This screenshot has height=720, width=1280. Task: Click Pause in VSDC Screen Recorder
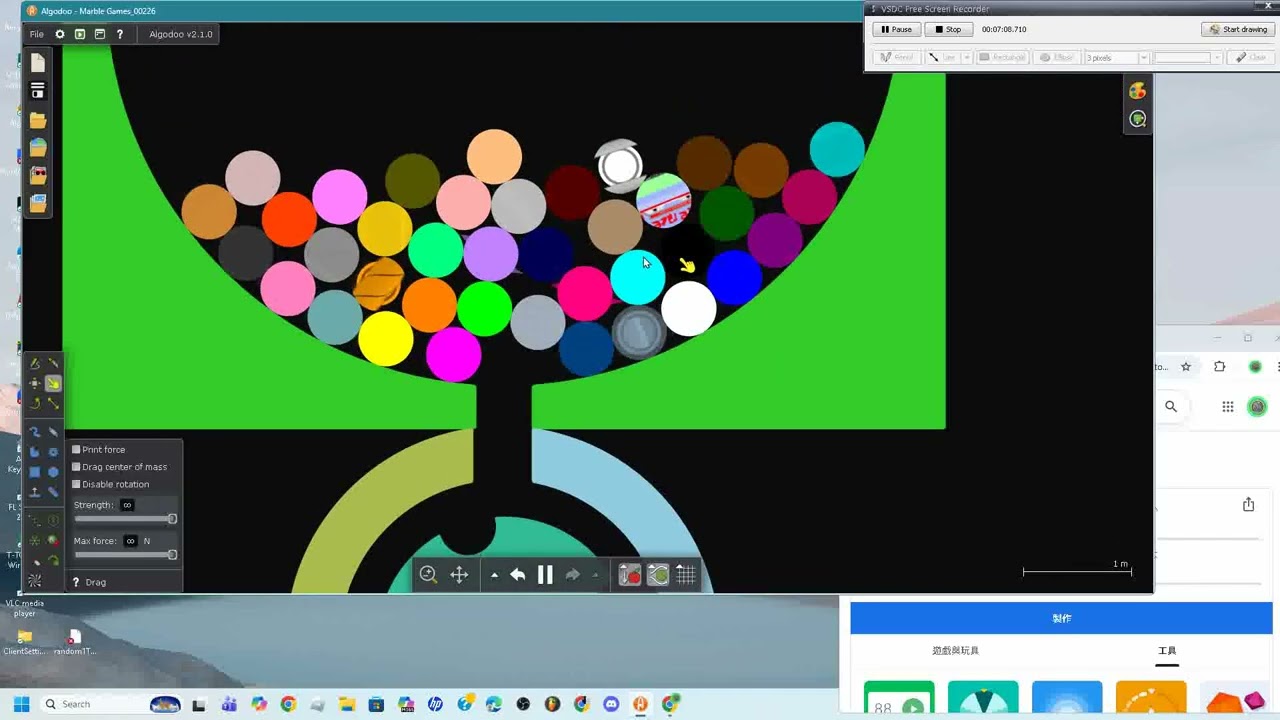[896, 29]
